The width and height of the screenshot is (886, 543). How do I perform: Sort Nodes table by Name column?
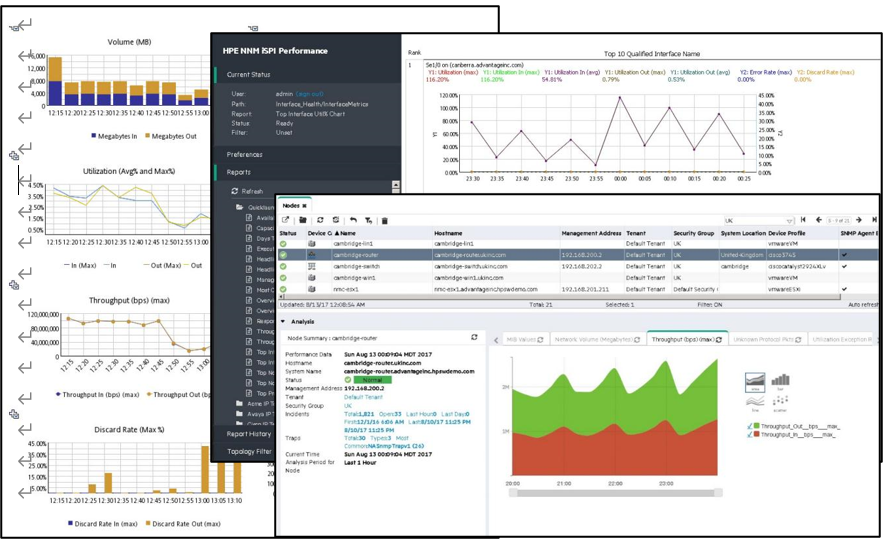[345, 233]
